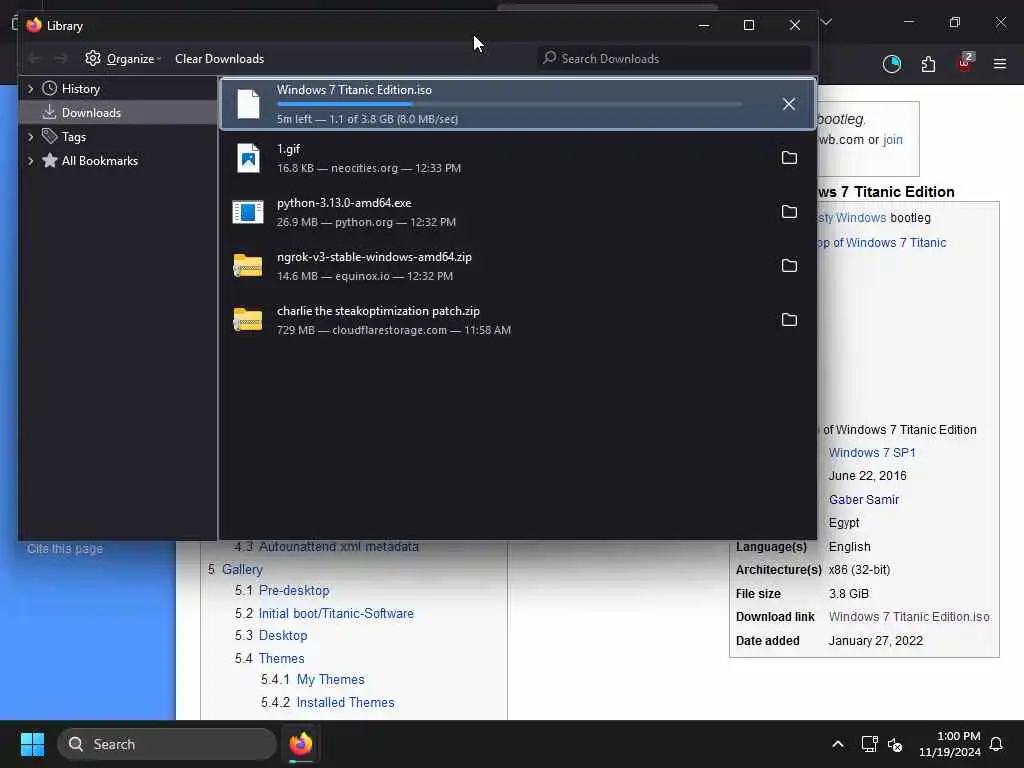
Task: Expand the History tree item
Action: click(x=30, y=88)
